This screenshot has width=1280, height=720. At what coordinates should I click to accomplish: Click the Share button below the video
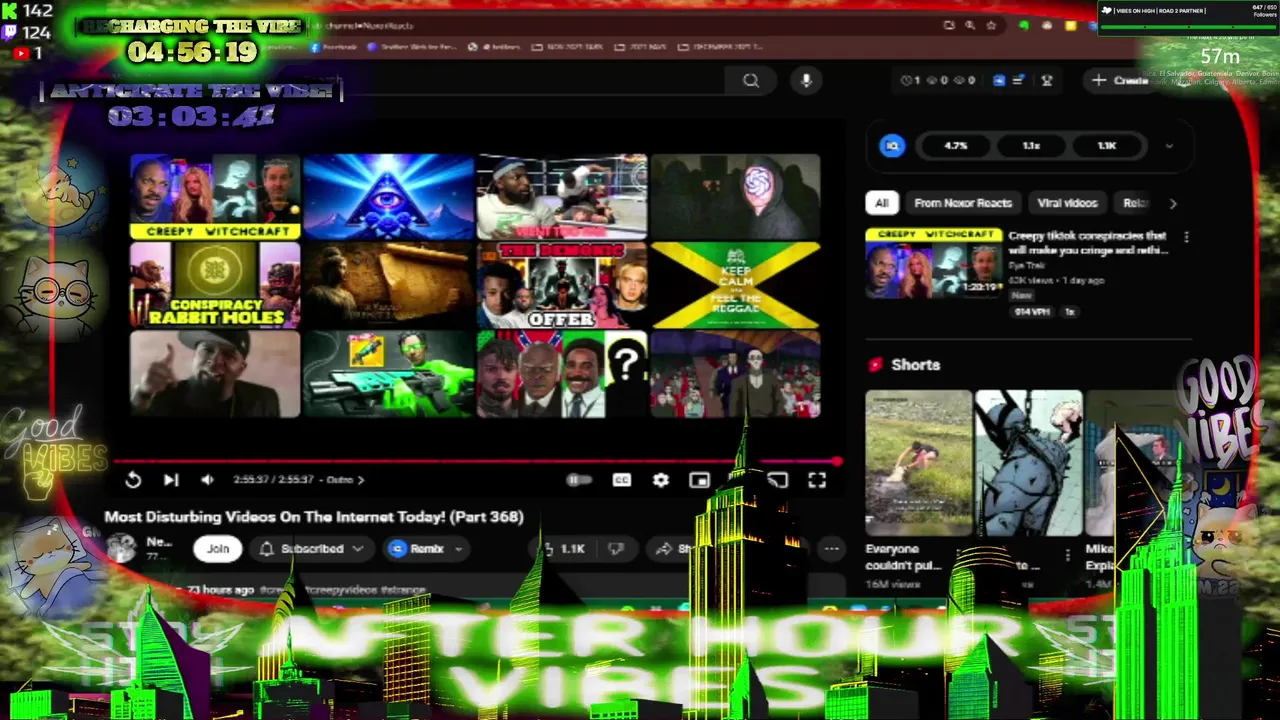coord(673,548)
